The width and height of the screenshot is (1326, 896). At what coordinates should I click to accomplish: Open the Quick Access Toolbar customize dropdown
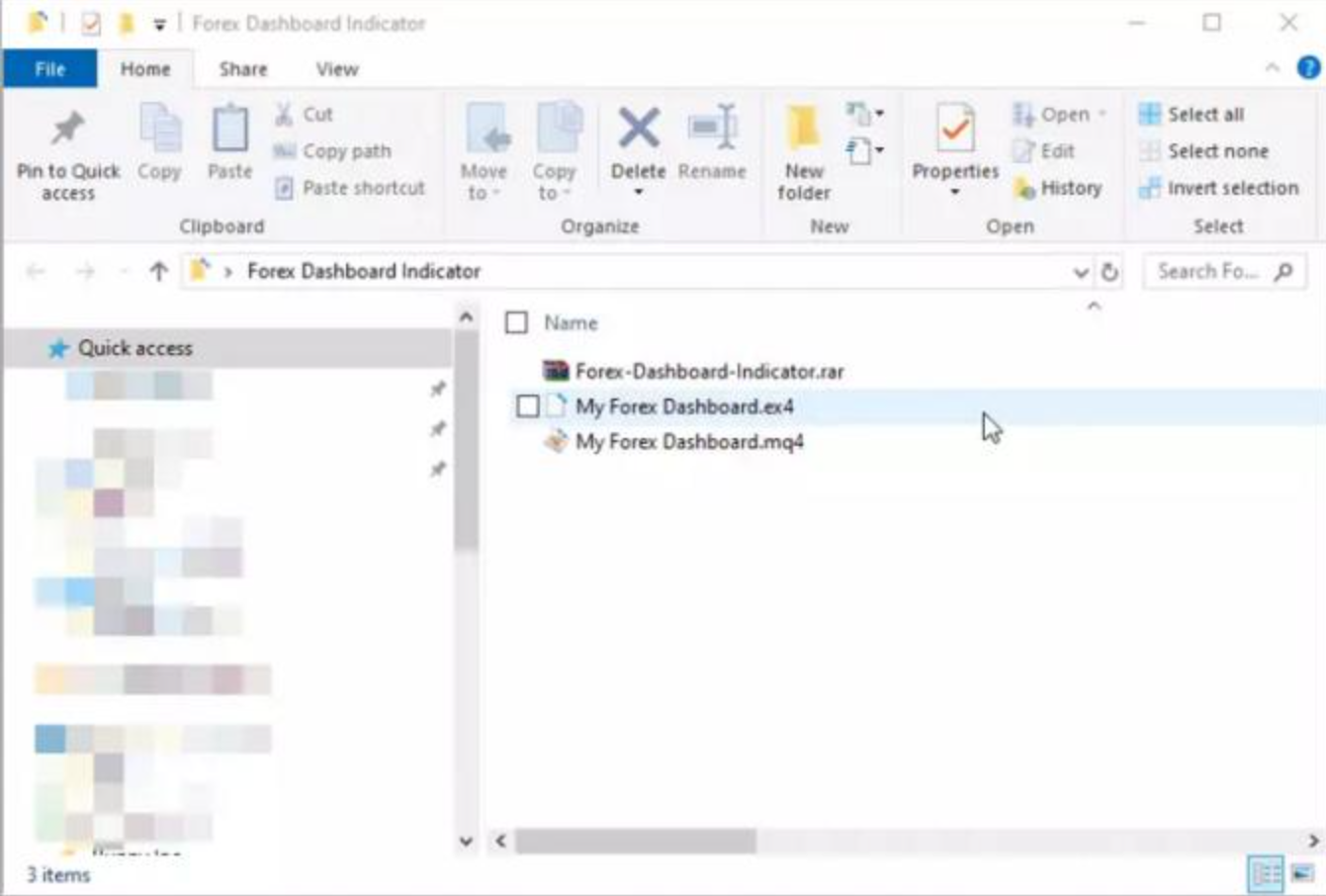(159, 24)
